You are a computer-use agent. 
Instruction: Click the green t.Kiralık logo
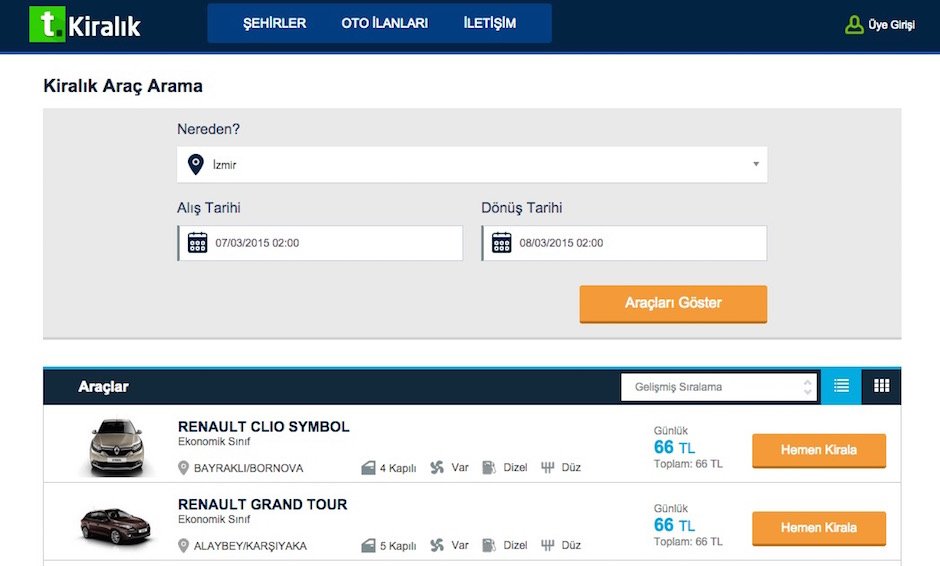(x=85, y=25)
